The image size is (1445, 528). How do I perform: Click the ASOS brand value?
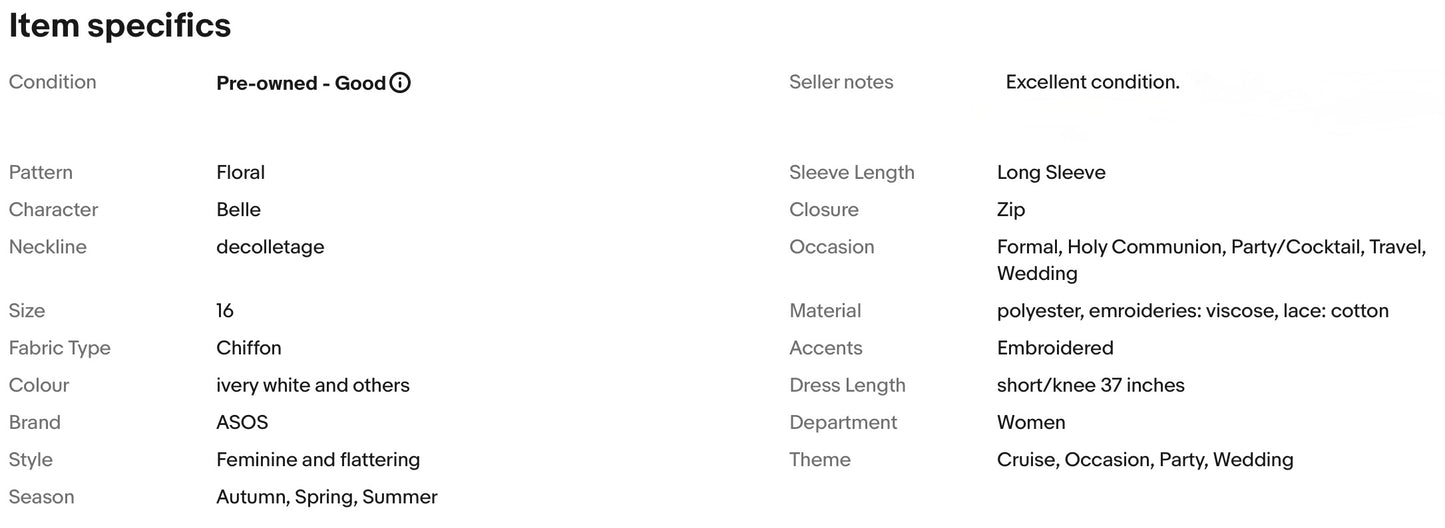click(x=242, y=422)
